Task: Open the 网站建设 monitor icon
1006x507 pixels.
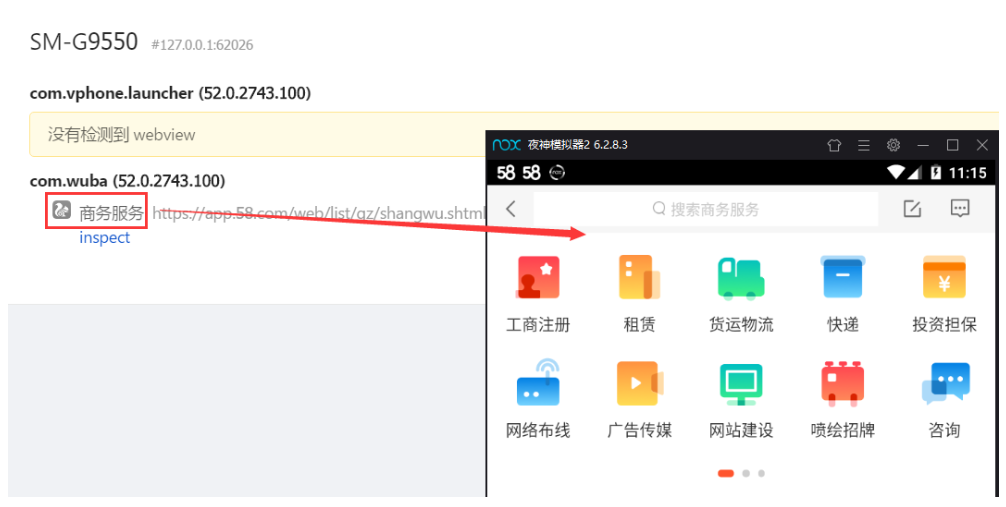Action: point(740,384)
